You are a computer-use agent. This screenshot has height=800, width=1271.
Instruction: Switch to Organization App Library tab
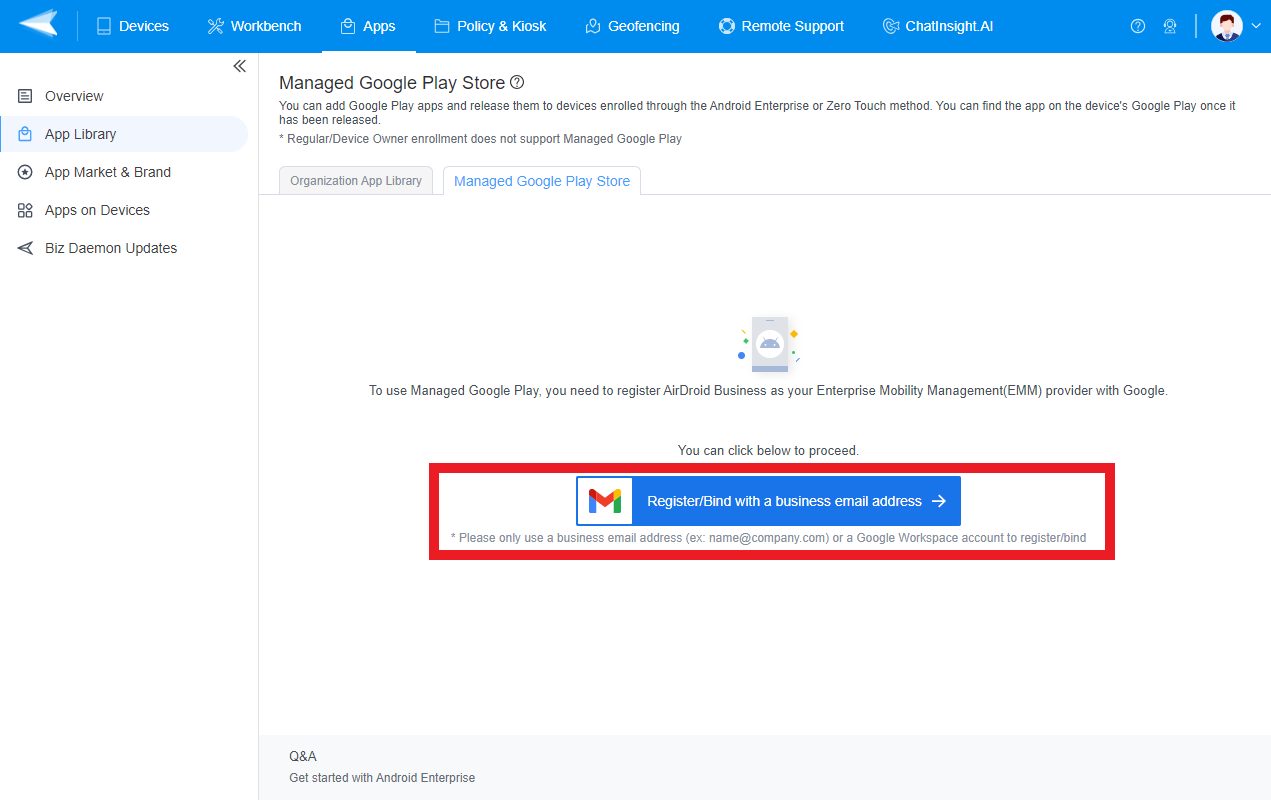(x=356, y=180)
